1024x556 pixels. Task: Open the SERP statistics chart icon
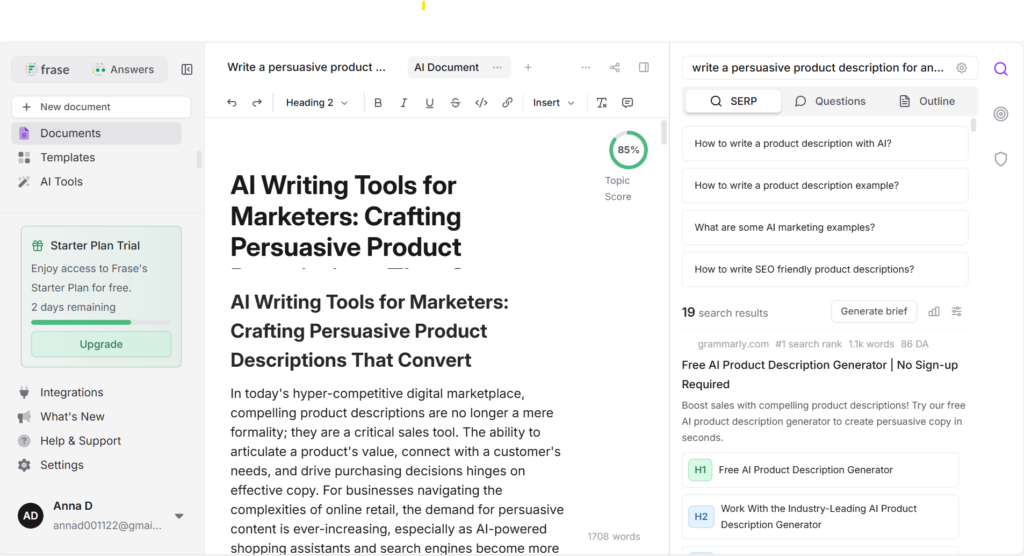[934, 312]
